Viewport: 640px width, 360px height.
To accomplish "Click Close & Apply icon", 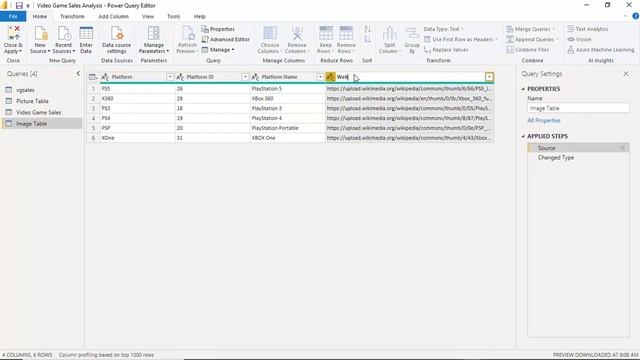I will pyautogui.click(x=13, y=33).
